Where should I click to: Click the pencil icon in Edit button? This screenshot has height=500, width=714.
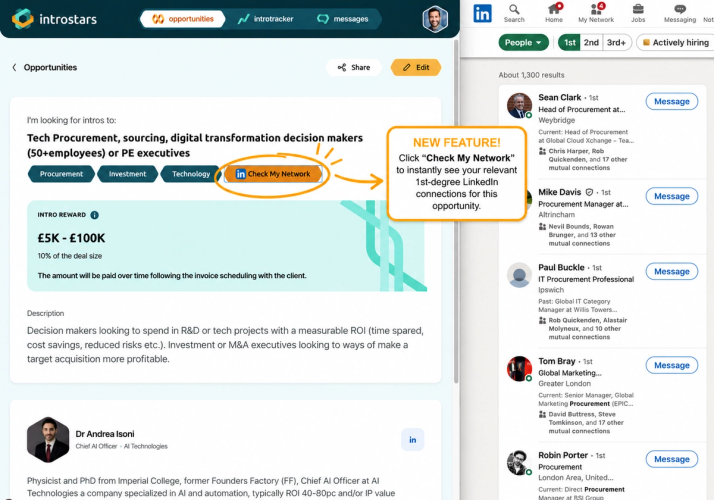(407, 67)
